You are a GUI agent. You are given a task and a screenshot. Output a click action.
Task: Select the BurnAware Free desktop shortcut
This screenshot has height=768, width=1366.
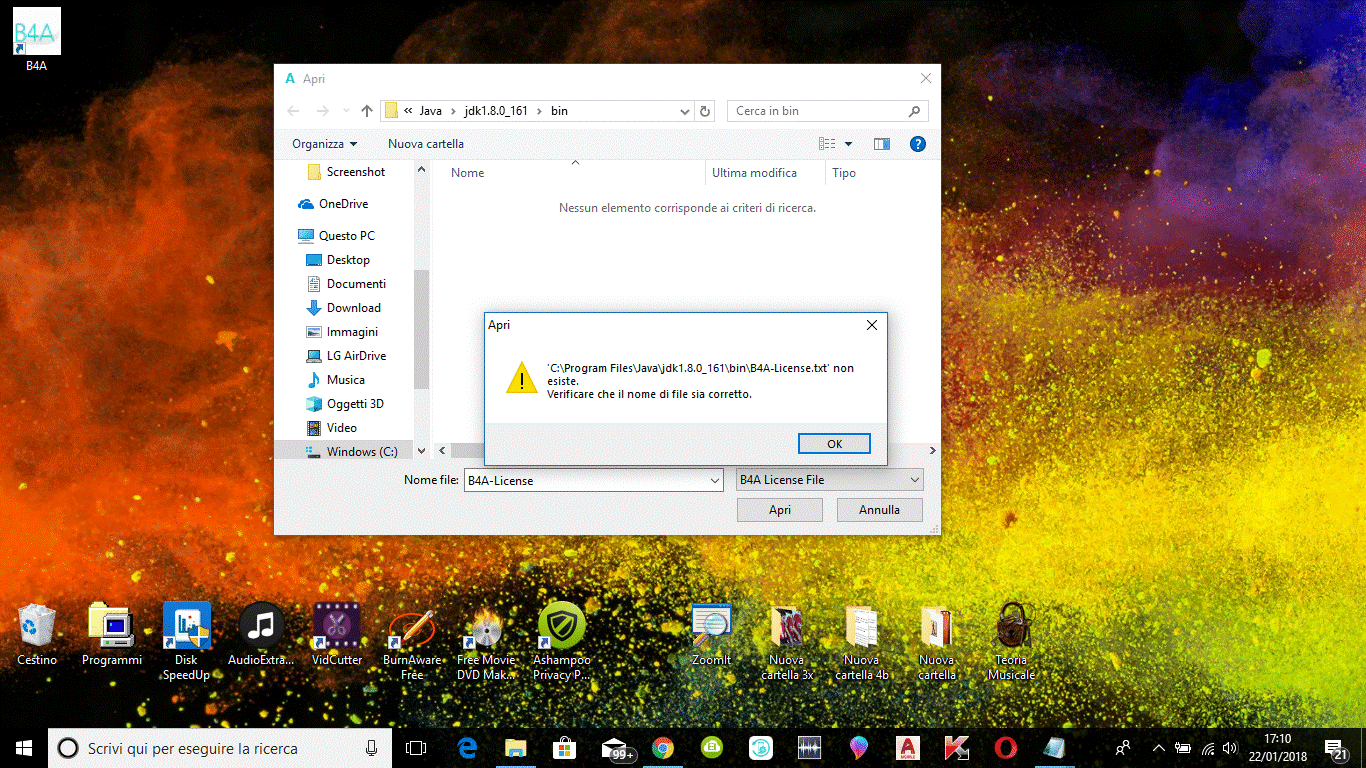tap(411, 640)
